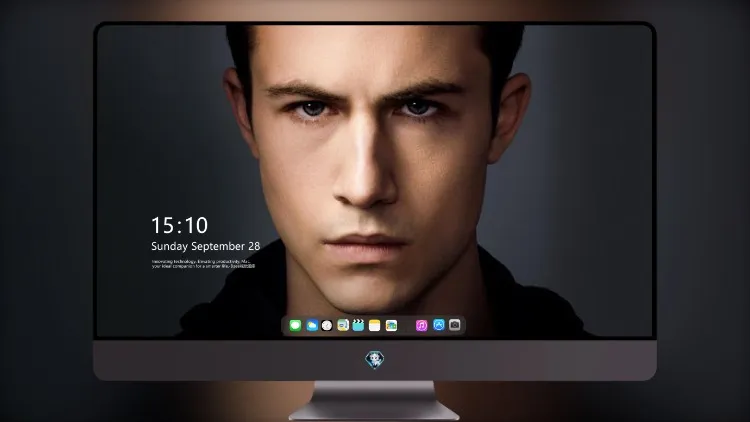Open the colorful files gallery dock icon
Viewport: 750px width, 422px height.
[391, 325]
